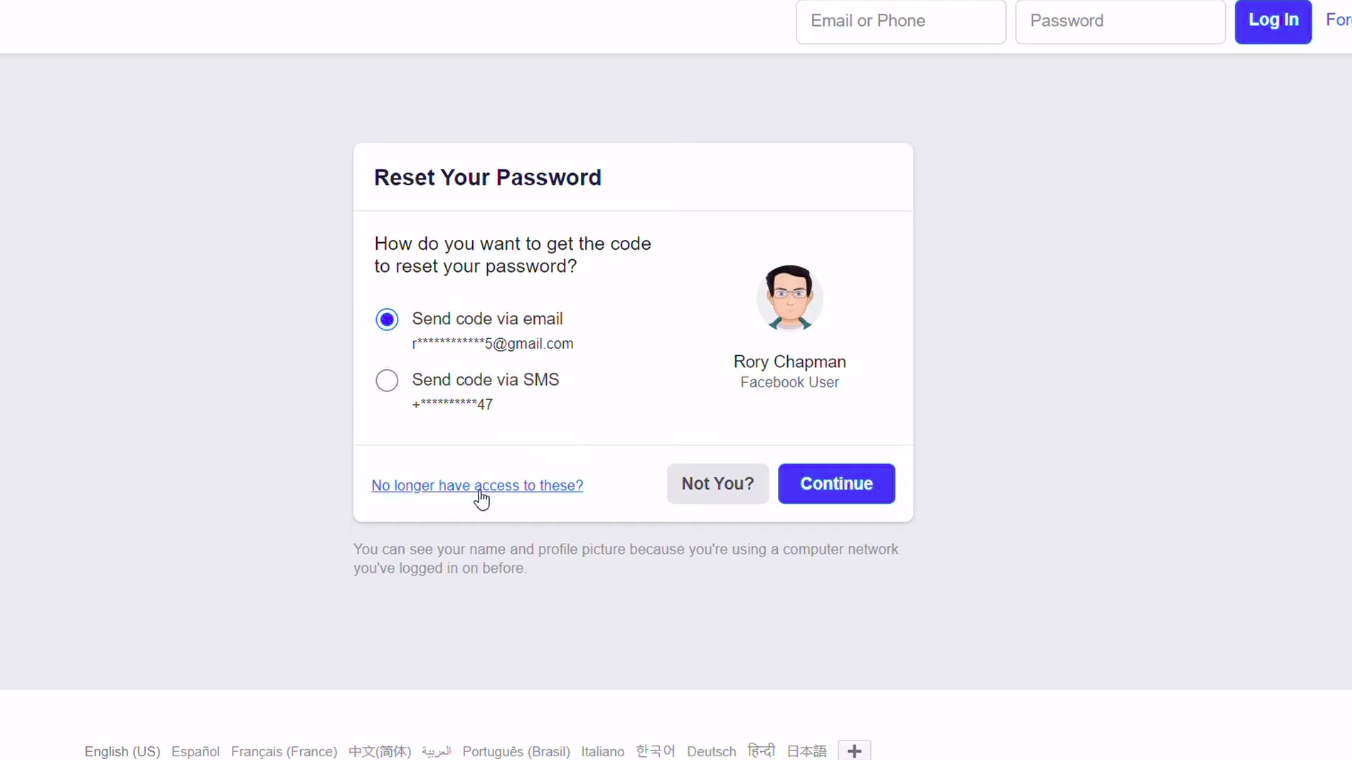Switch language to Português (Brasil)
The width and height of the screenshot is (1352, 760).
pos(516,751)
